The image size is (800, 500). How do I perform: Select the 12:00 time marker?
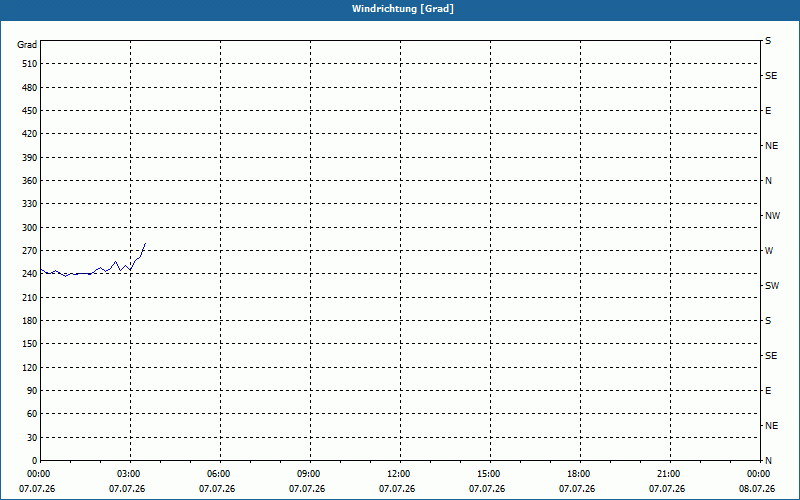pos(398,474)
